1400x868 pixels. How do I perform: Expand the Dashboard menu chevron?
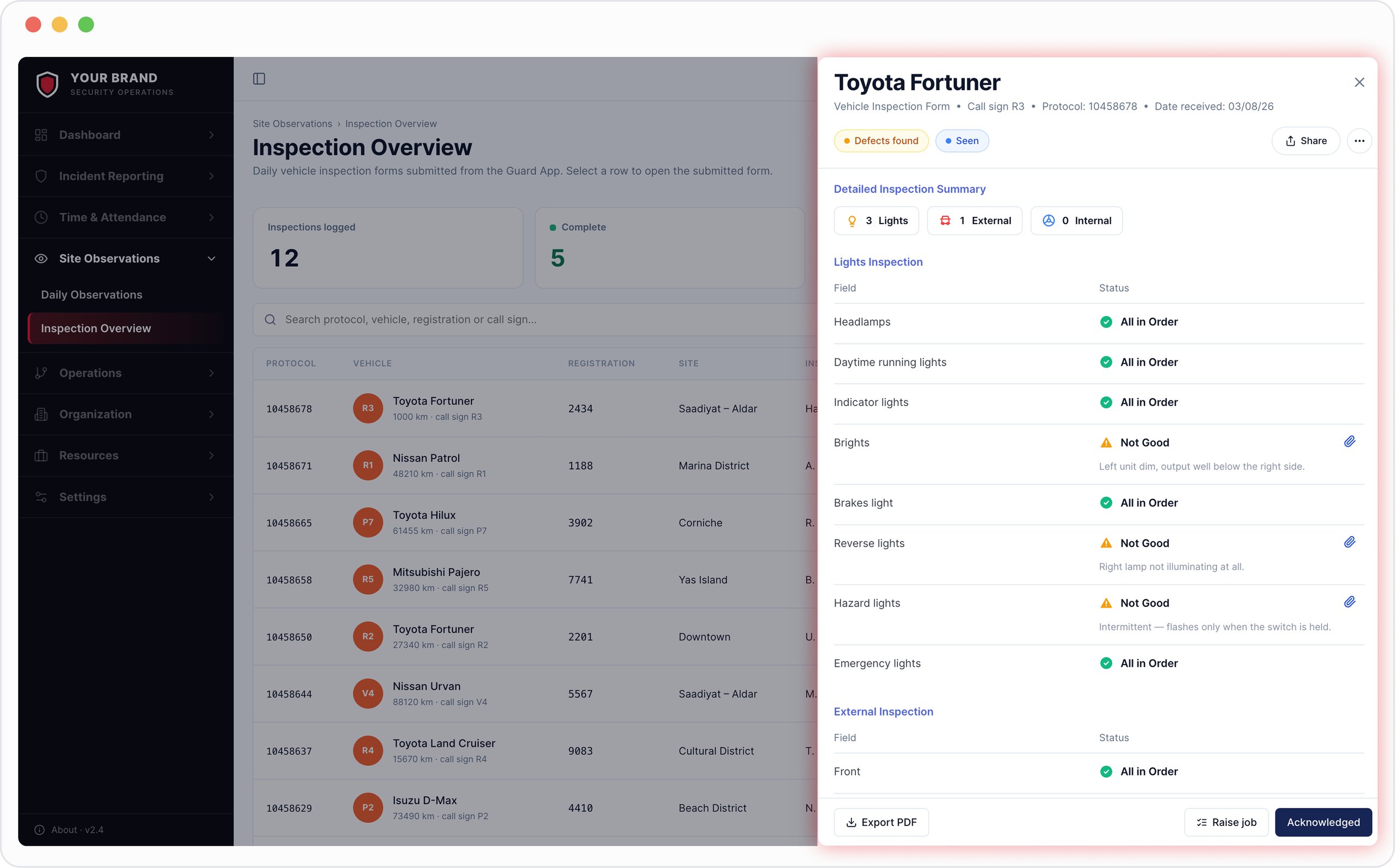point(211,135)
